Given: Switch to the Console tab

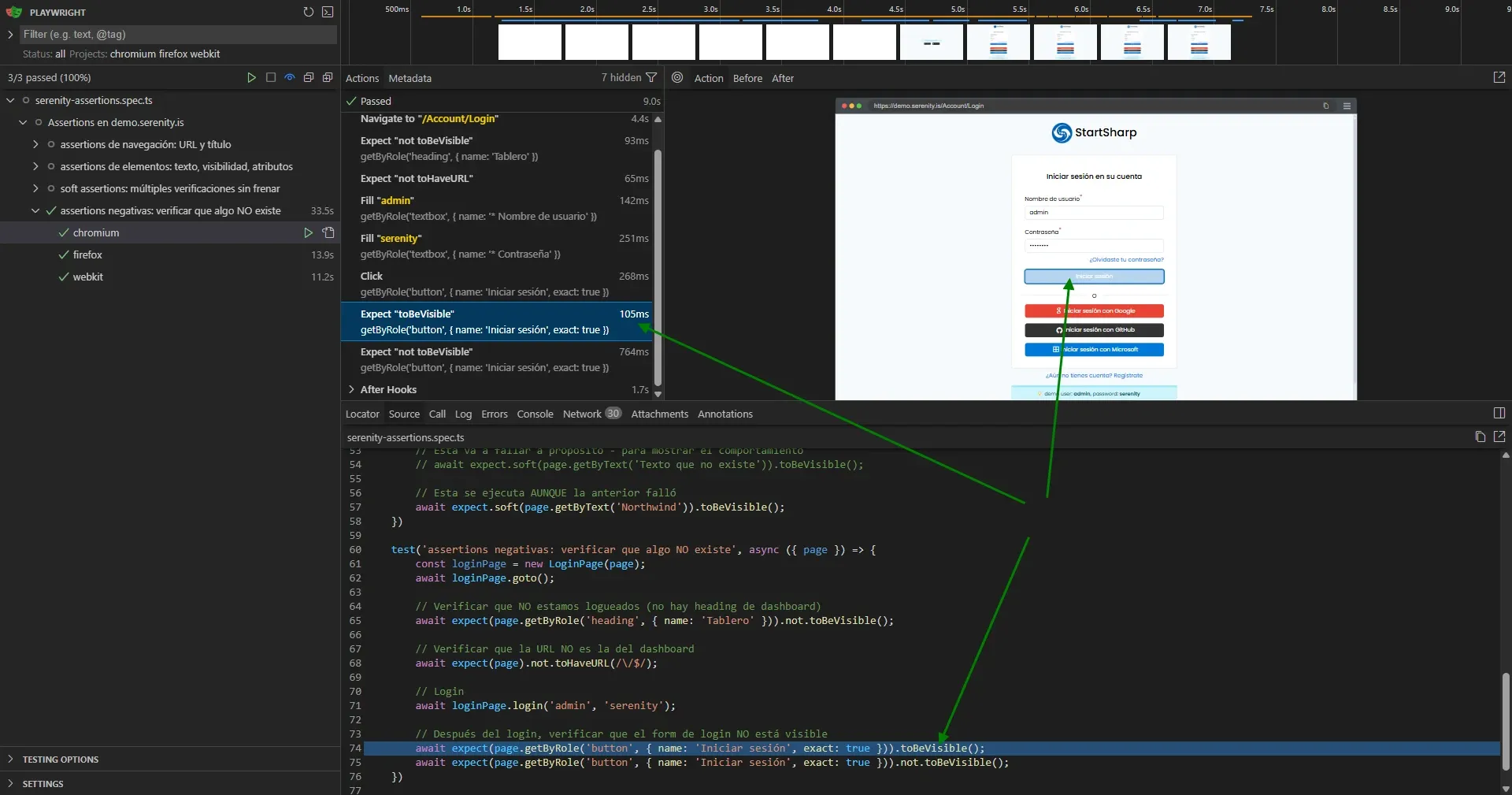Looking at the screenshot, I should (535, 414).
